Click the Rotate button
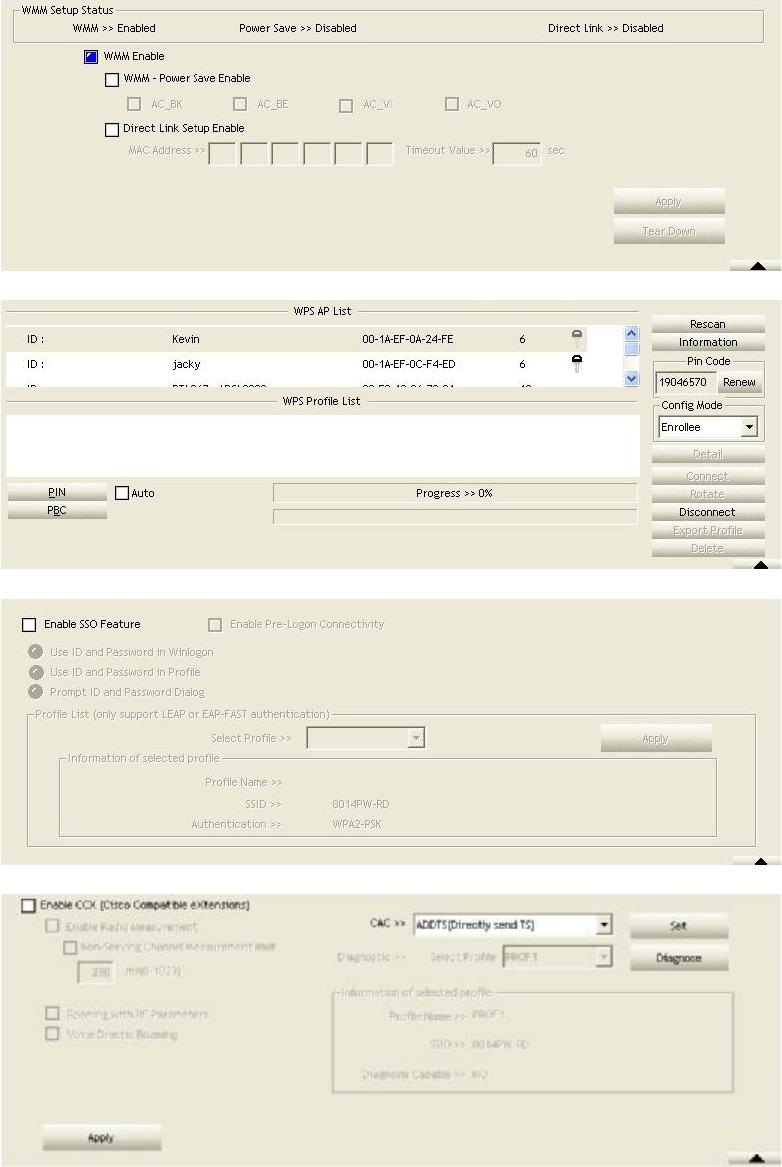Screen dimensions: 782x1167 (708, 494)
